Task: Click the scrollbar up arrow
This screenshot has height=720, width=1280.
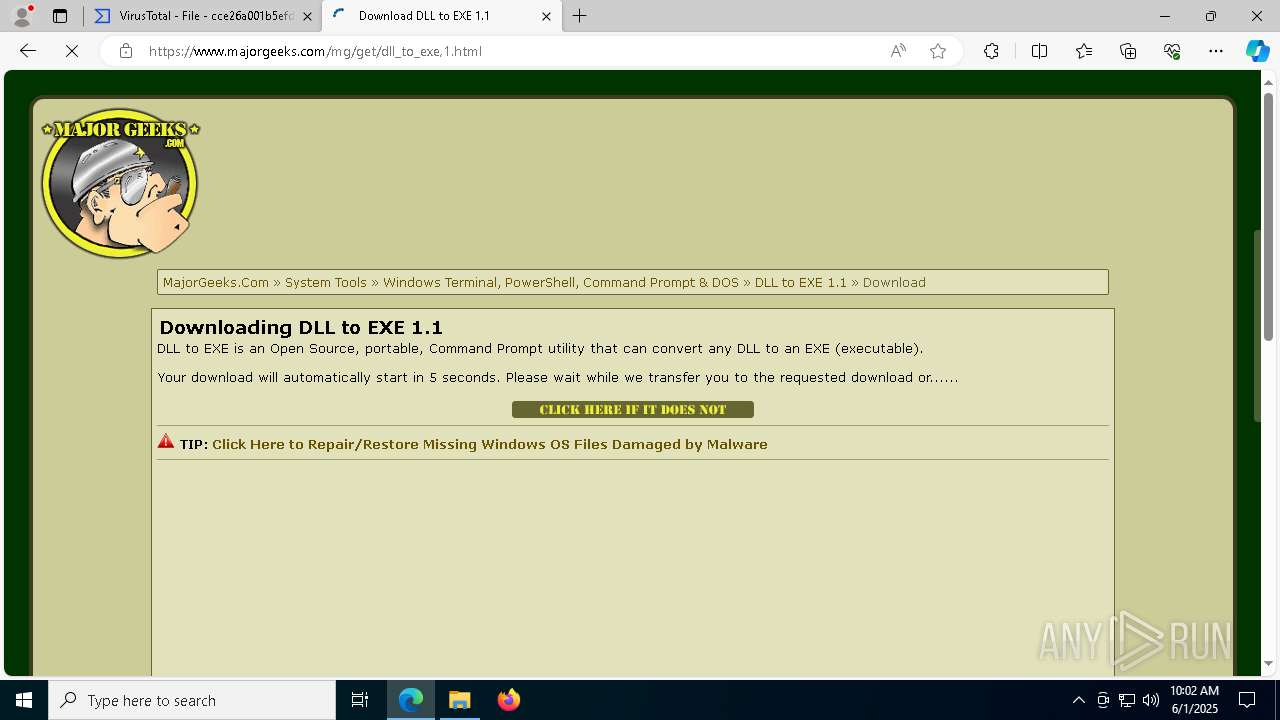Action: (x=1268, y=81)
